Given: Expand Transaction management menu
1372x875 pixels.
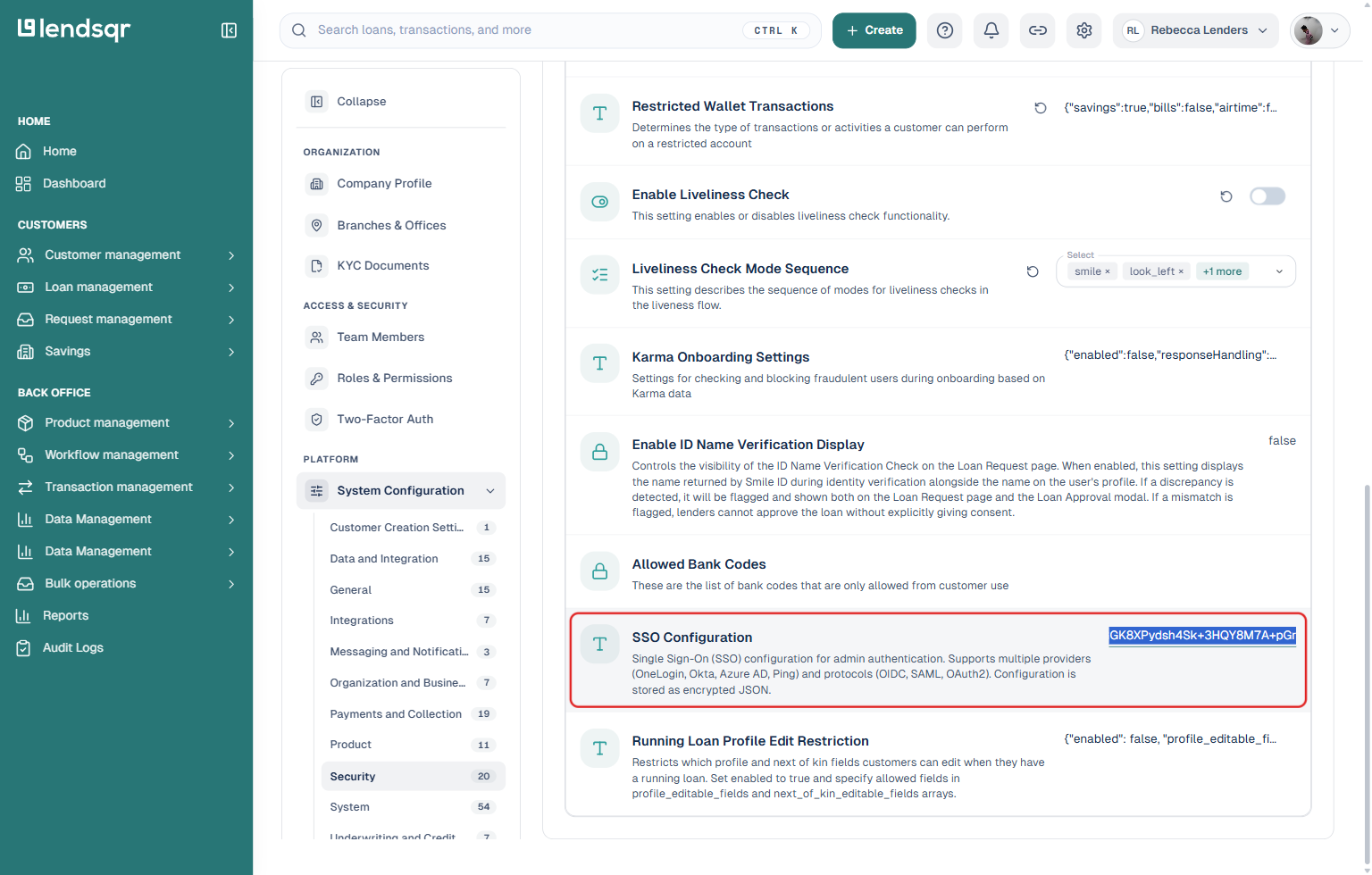Looking at the screenshot, I should (126, 487).
